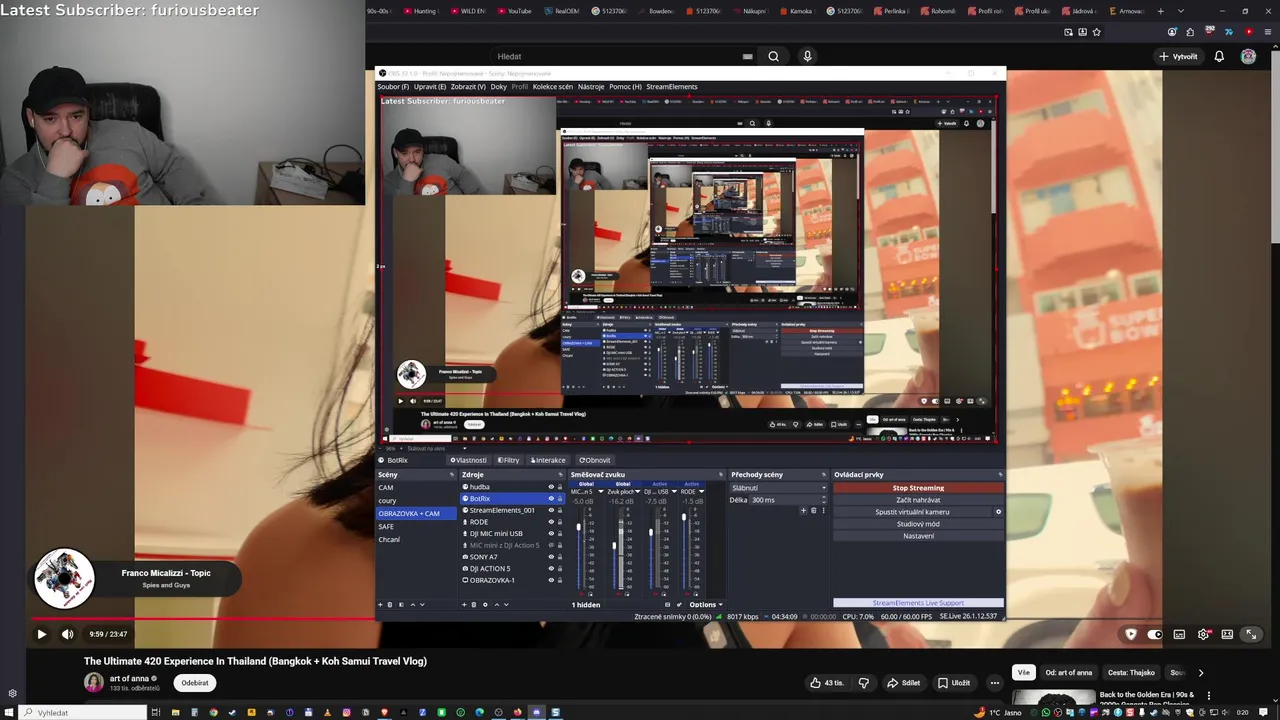
Task: Start voice search with microphone icon
Action: click(807, 56)
